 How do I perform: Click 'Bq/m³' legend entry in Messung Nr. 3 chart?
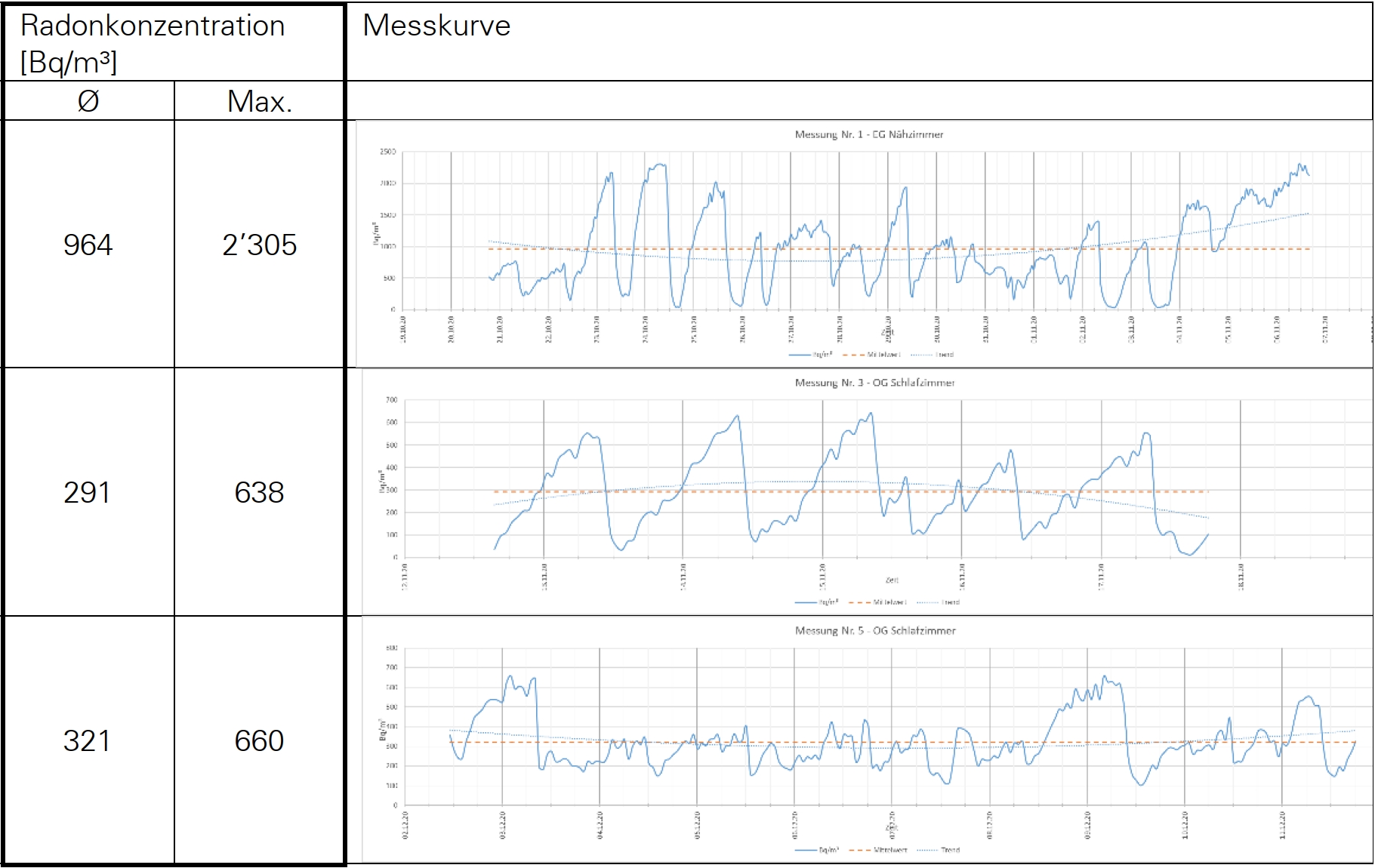point(816,602)
